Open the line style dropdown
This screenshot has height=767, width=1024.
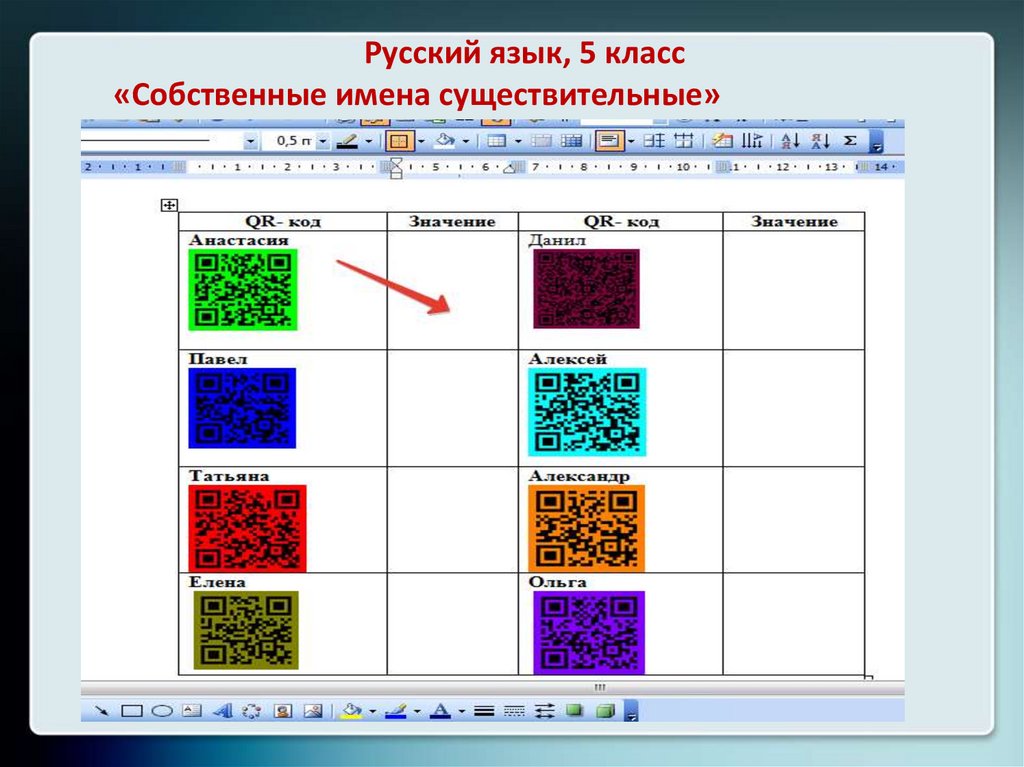click(x=251, y=141)
